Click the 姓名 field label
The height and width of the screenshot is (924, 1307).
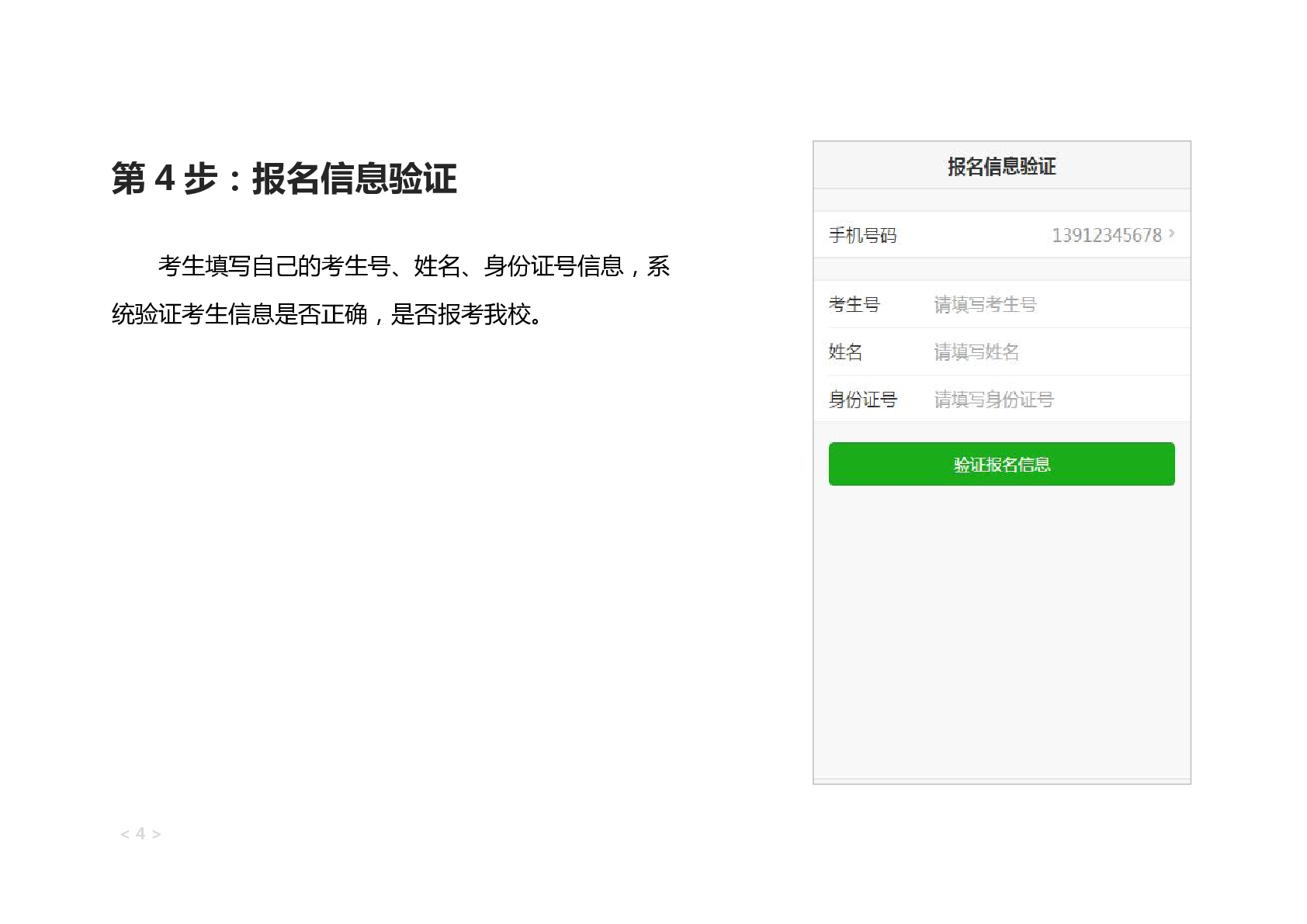[845, 352]
